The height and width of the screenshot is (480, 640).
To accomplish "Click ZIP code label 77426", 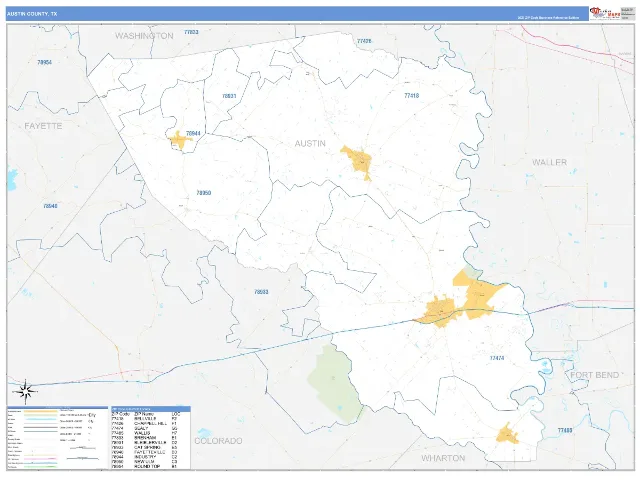I will pyautogui.click(x=364, y=41).
